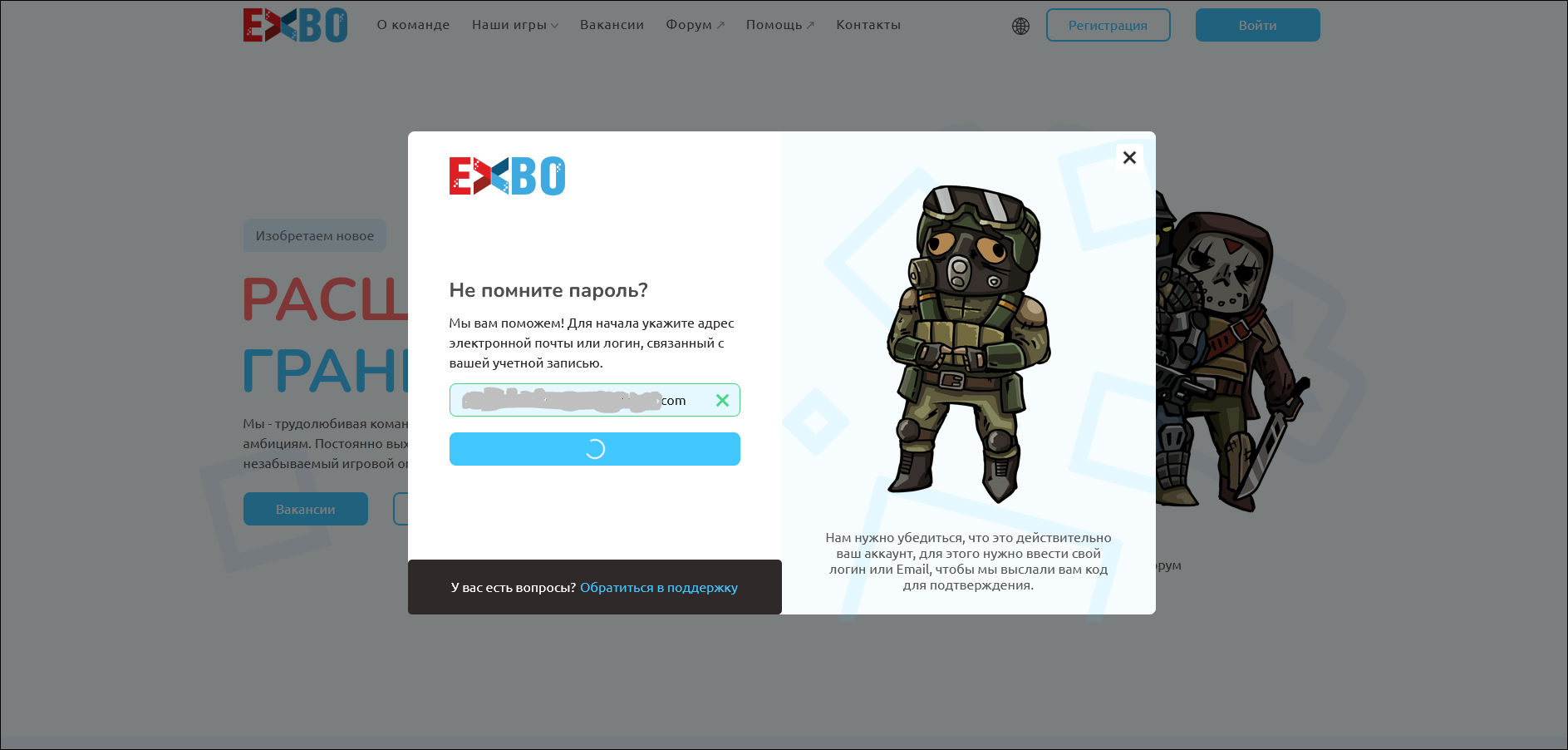1568x750 pixels.
Task: Click the Вакансии button on the page
Action: pos(305,509)
